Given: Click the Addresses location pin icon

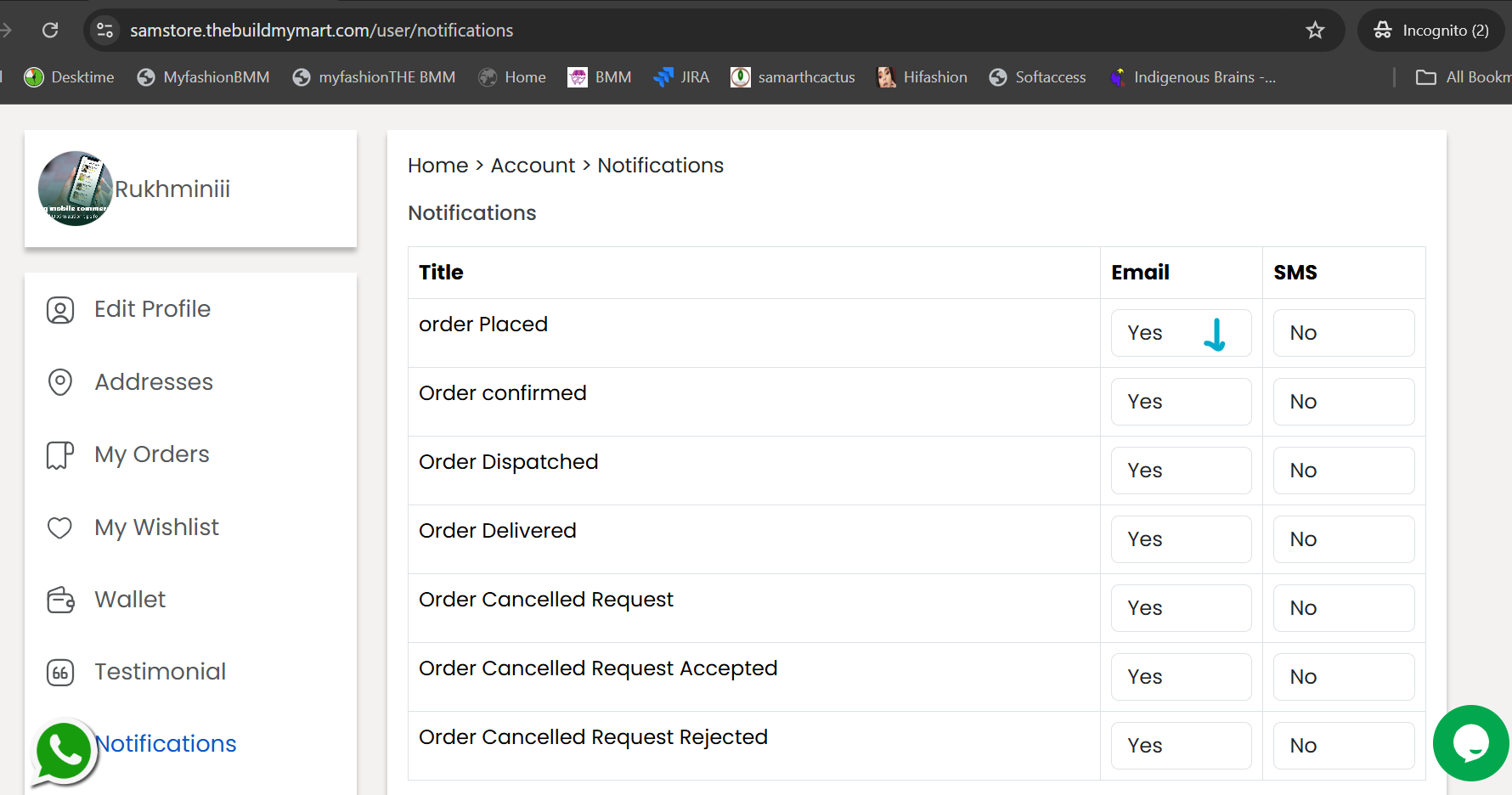Looking at the screenshot, I should pyautogui.click(x=60, y=382).
